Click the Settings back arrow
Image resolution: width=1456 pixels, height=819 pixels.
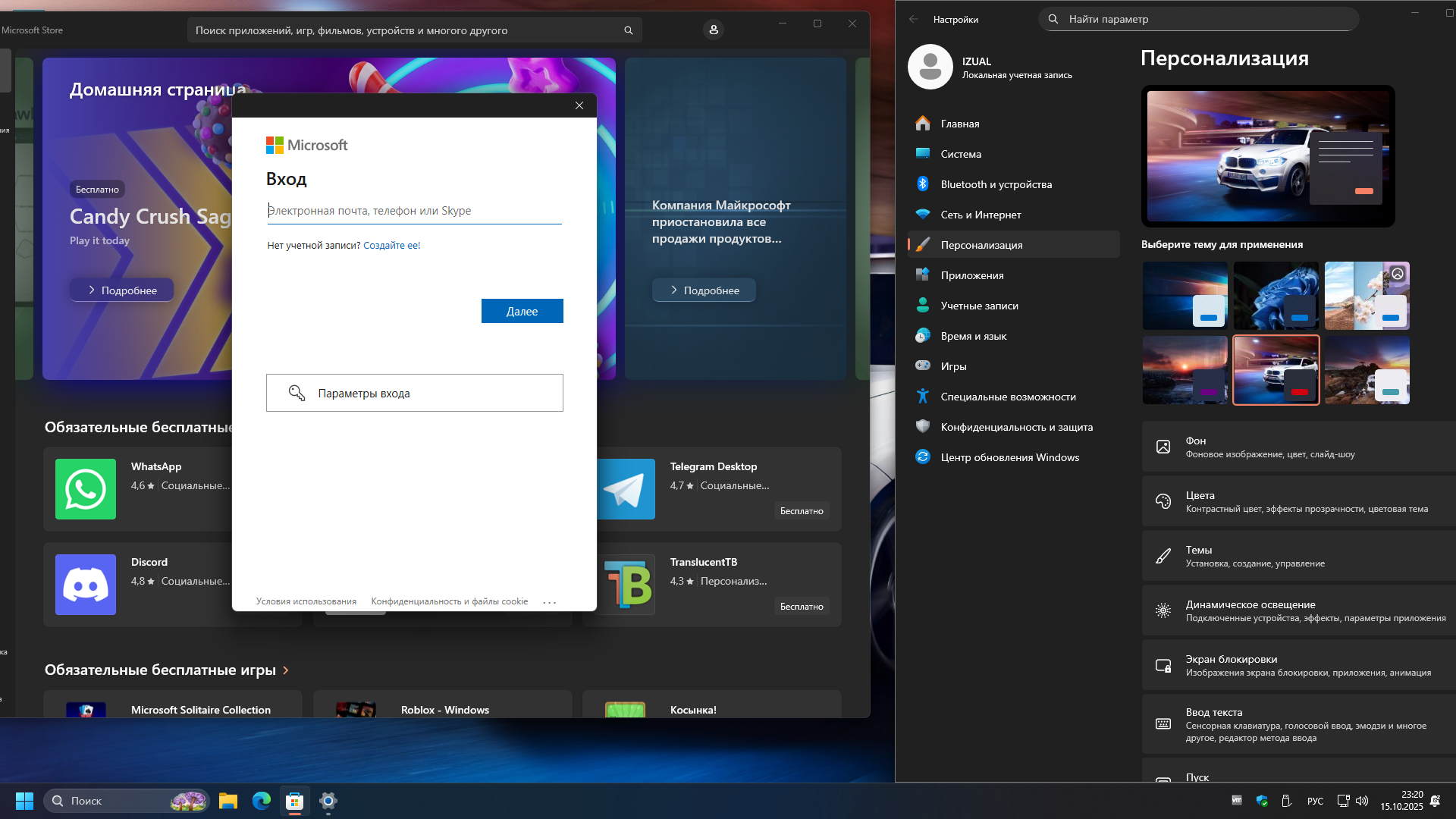[x=914, y=20]
